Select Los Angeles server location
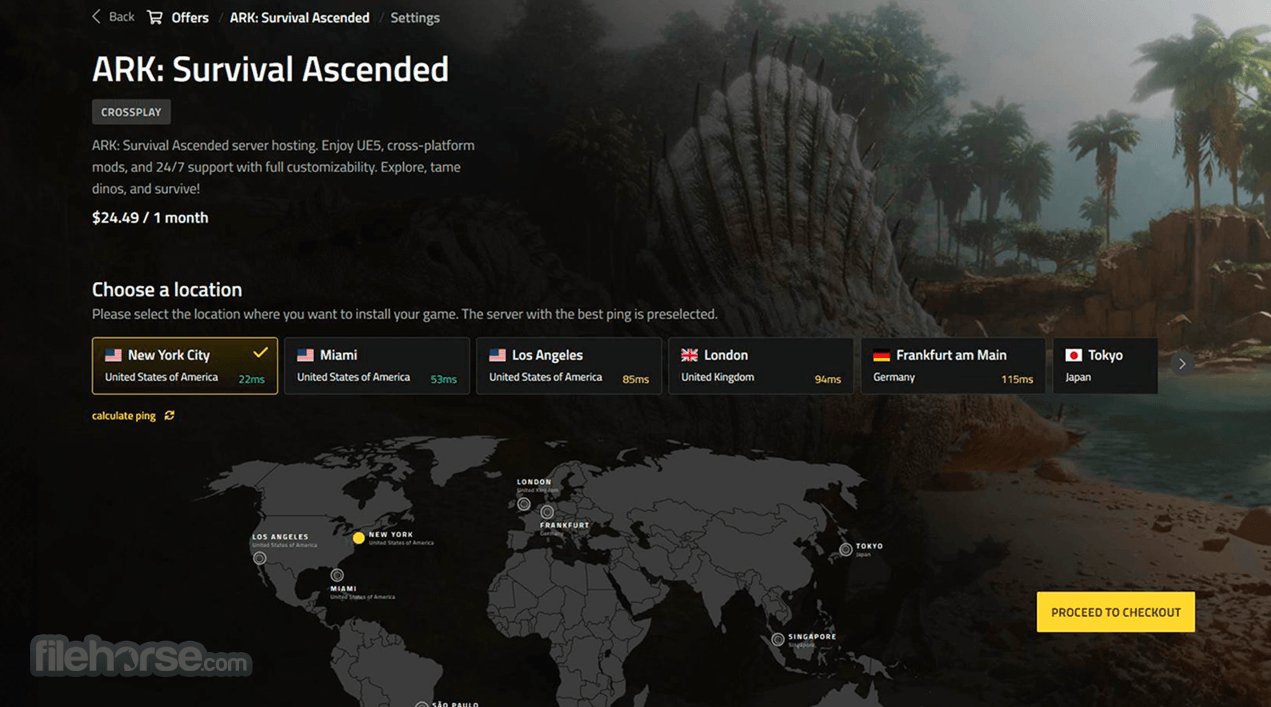Viewport: 1271px width, 707px height. 569,365
